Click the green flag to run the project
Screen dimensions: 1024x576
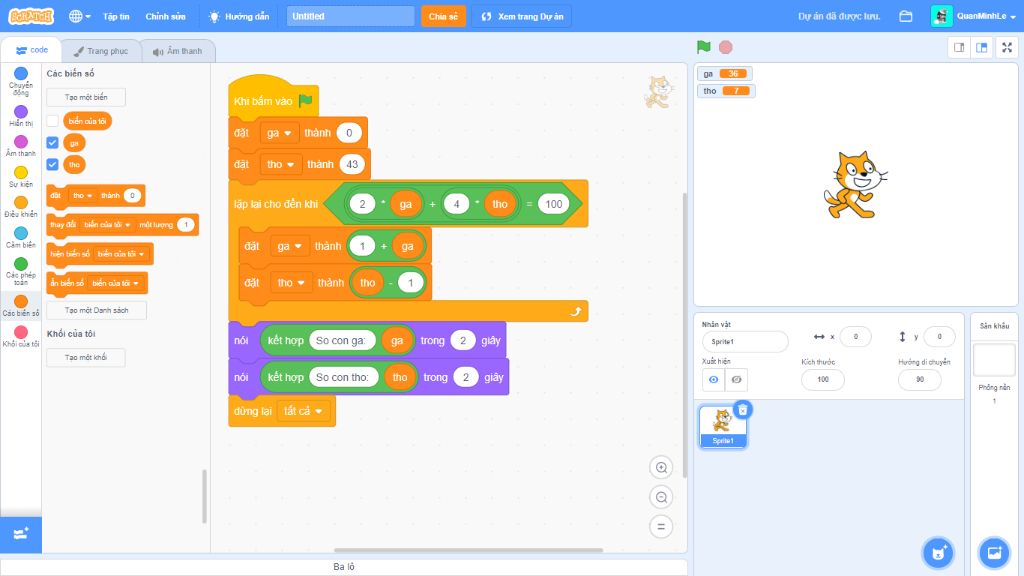pyautogui.click(x=703, y=47)
